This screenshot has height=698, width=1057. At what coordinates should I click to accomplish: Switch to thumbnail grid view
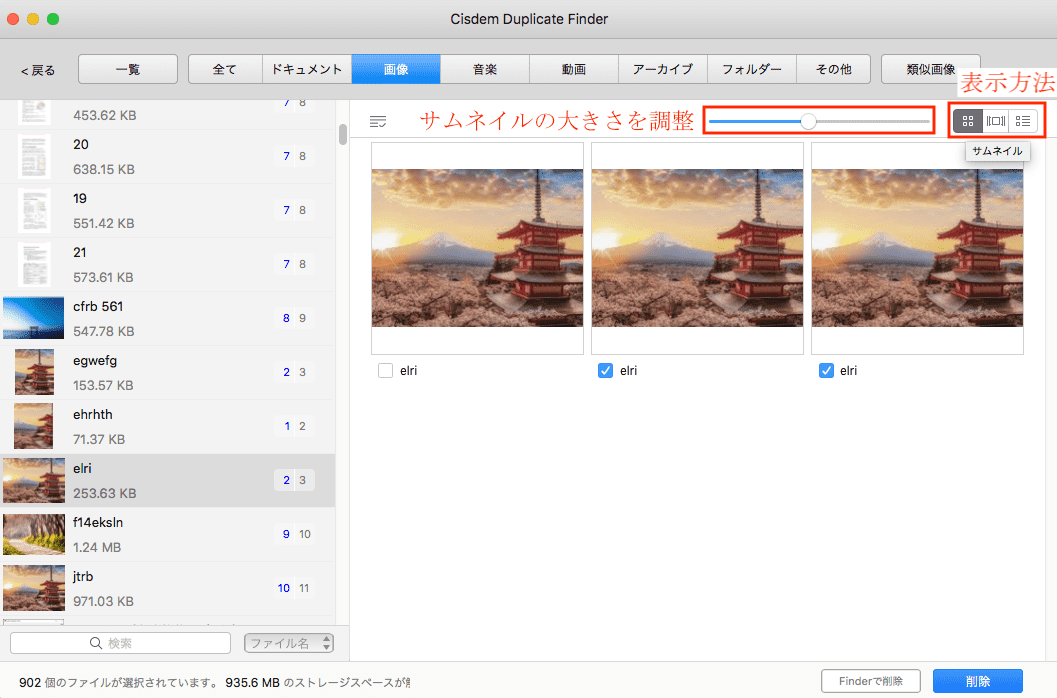click(967, 121)
